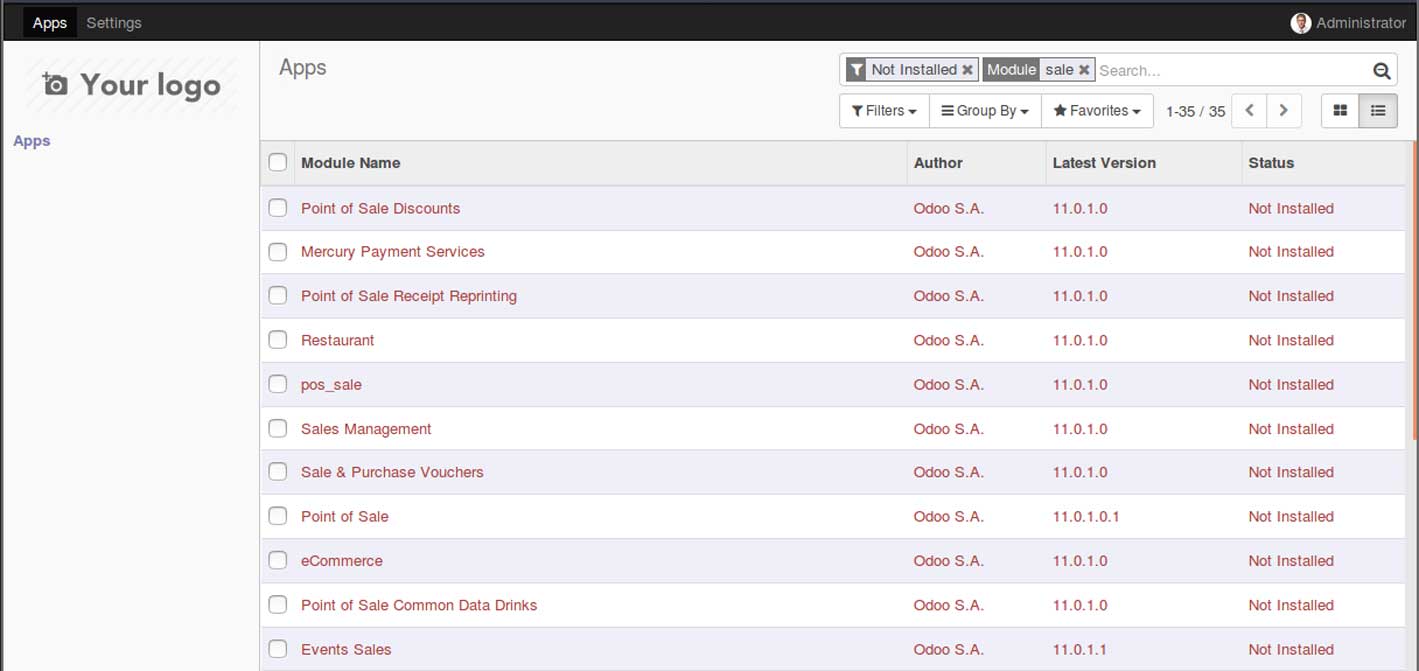Check the Sale & Purchase Vouchers row

pyautogui.click(x=278, y=472)
